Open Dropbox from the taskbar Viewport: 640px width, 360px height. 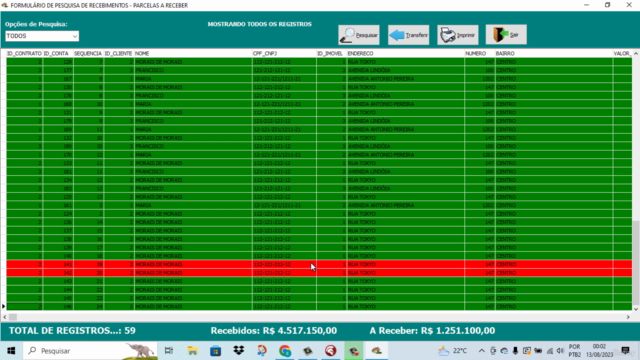[239, 351]
